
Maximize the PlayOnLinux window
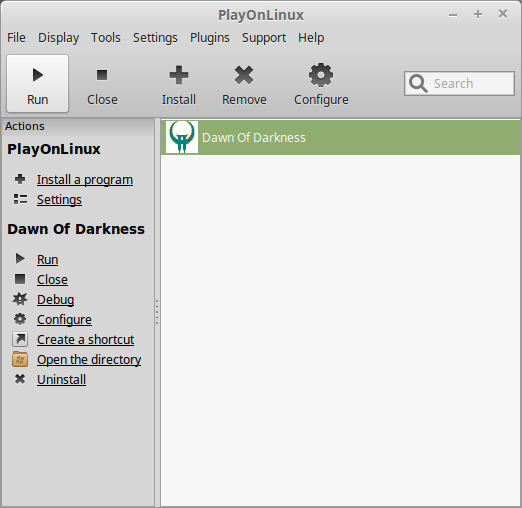click(478, 14)
